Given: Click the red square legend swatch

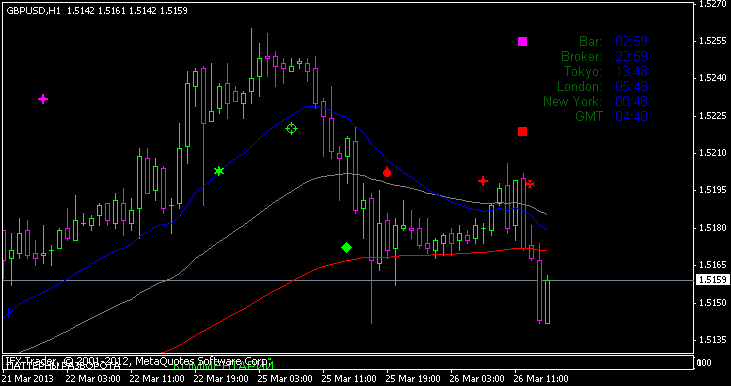Looking at the screenshot, I should [x=522, y=131].
